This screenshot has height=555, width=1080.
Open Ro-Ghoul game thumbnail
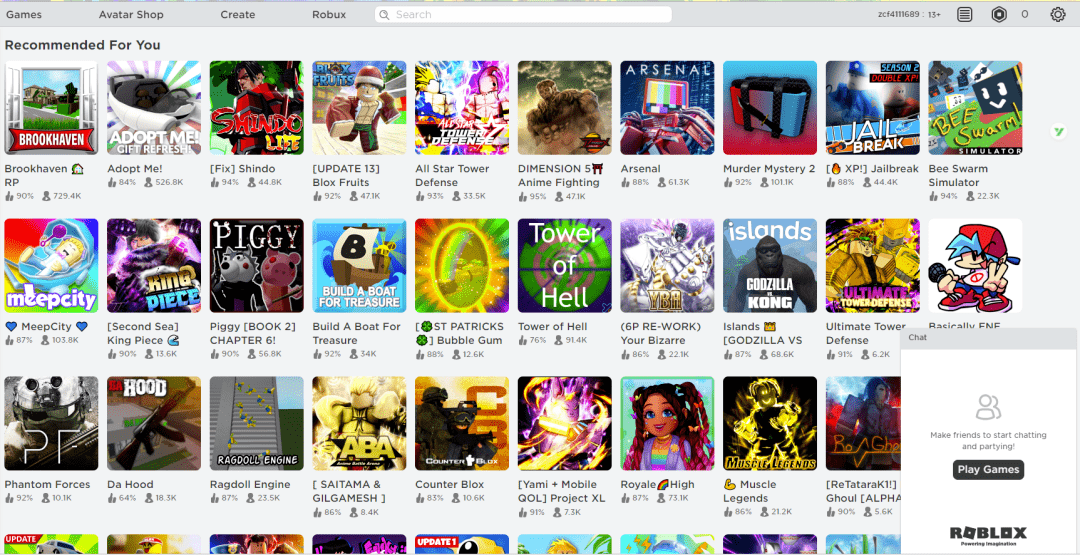(x=864, y=423)
